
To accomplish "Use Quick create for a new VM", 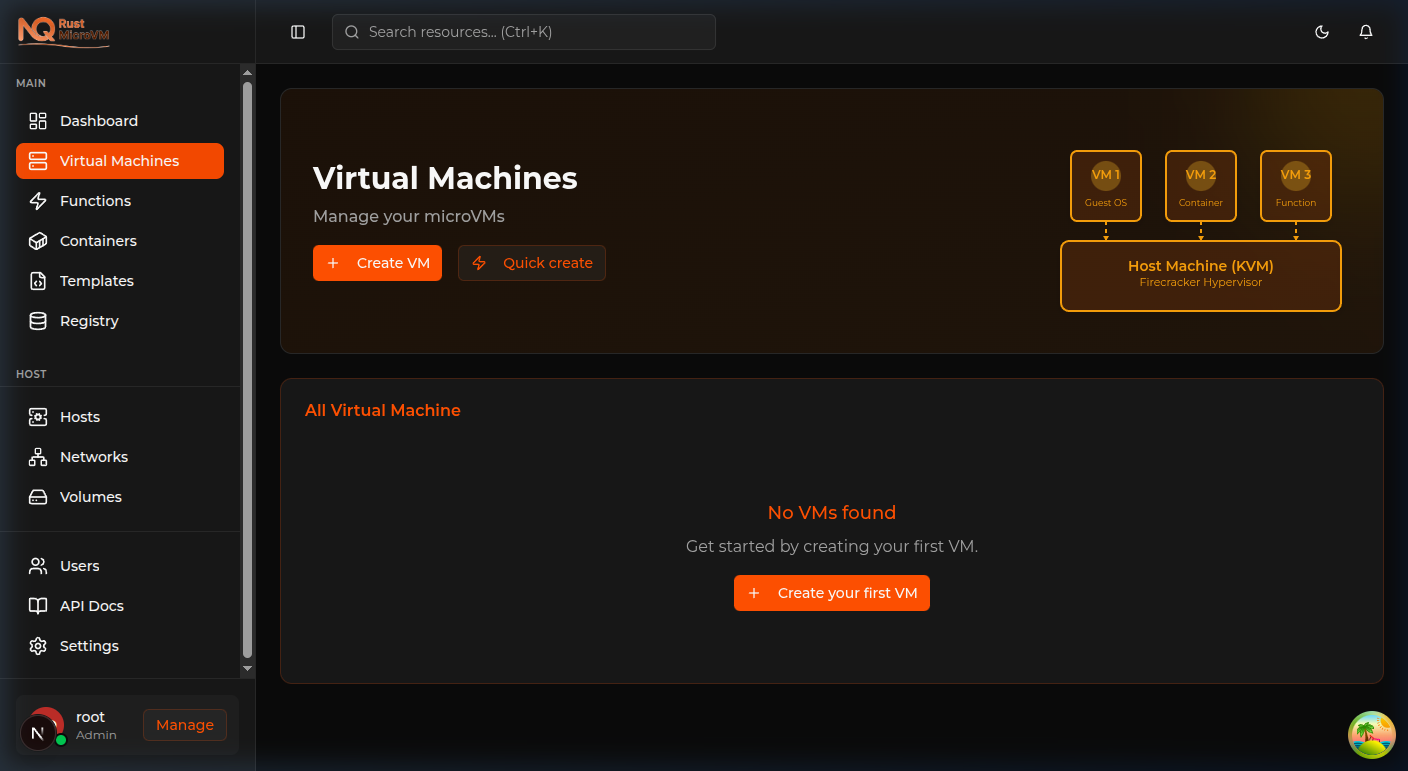I will click(531, 262).
